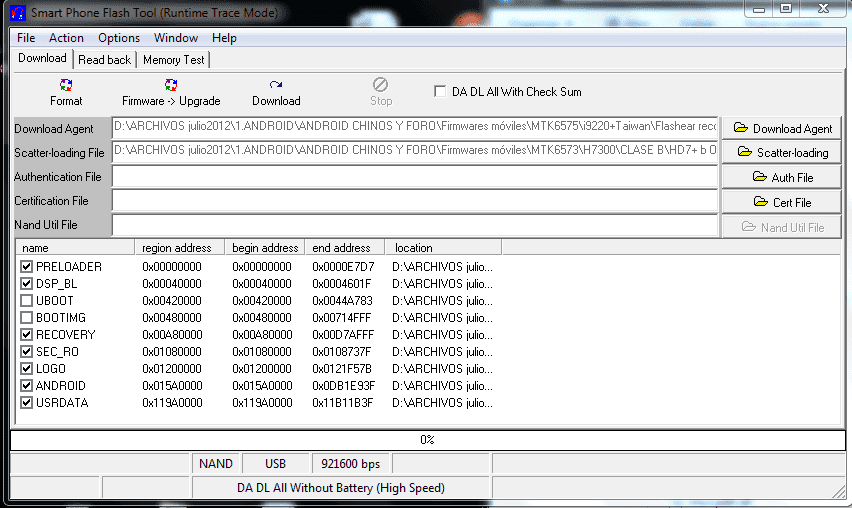This screenshot has height=508, width=852.
Task: Click the Auth File button
Action: (782, 177)
